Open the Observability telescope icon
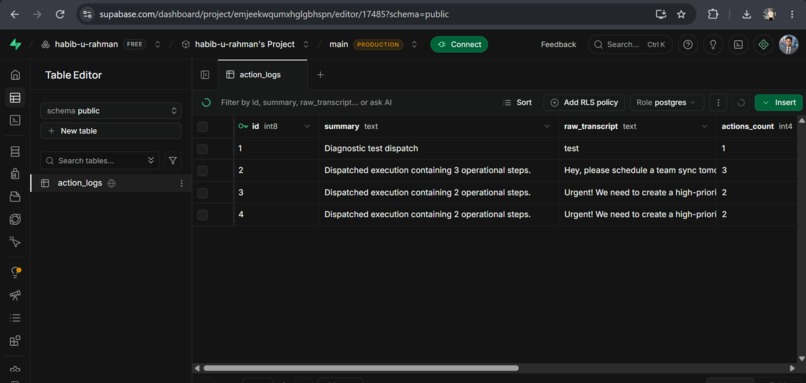The image size is (806, 383). click(x=15, y=296)
